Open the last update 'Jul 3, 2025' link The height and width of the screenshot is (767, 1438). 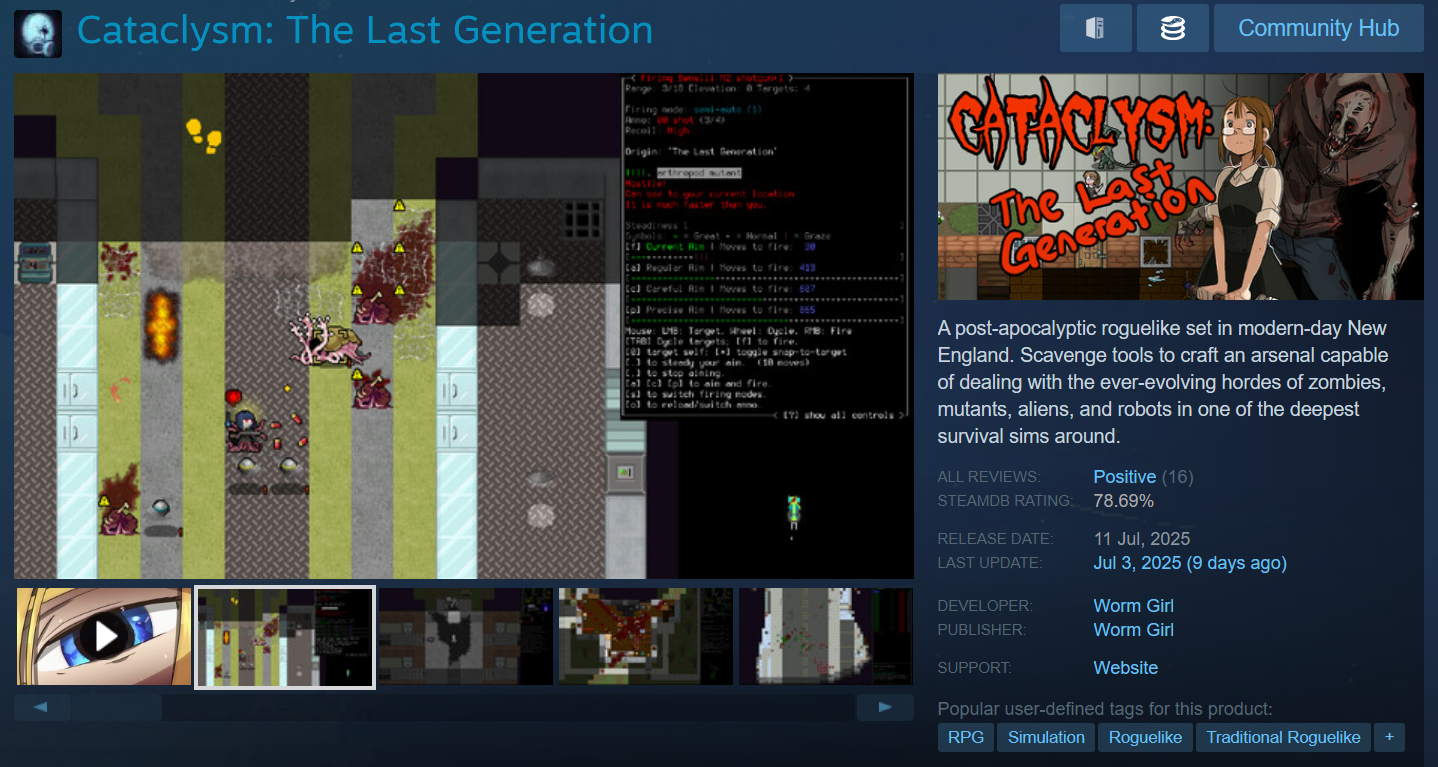click(x=1190, y=563)
